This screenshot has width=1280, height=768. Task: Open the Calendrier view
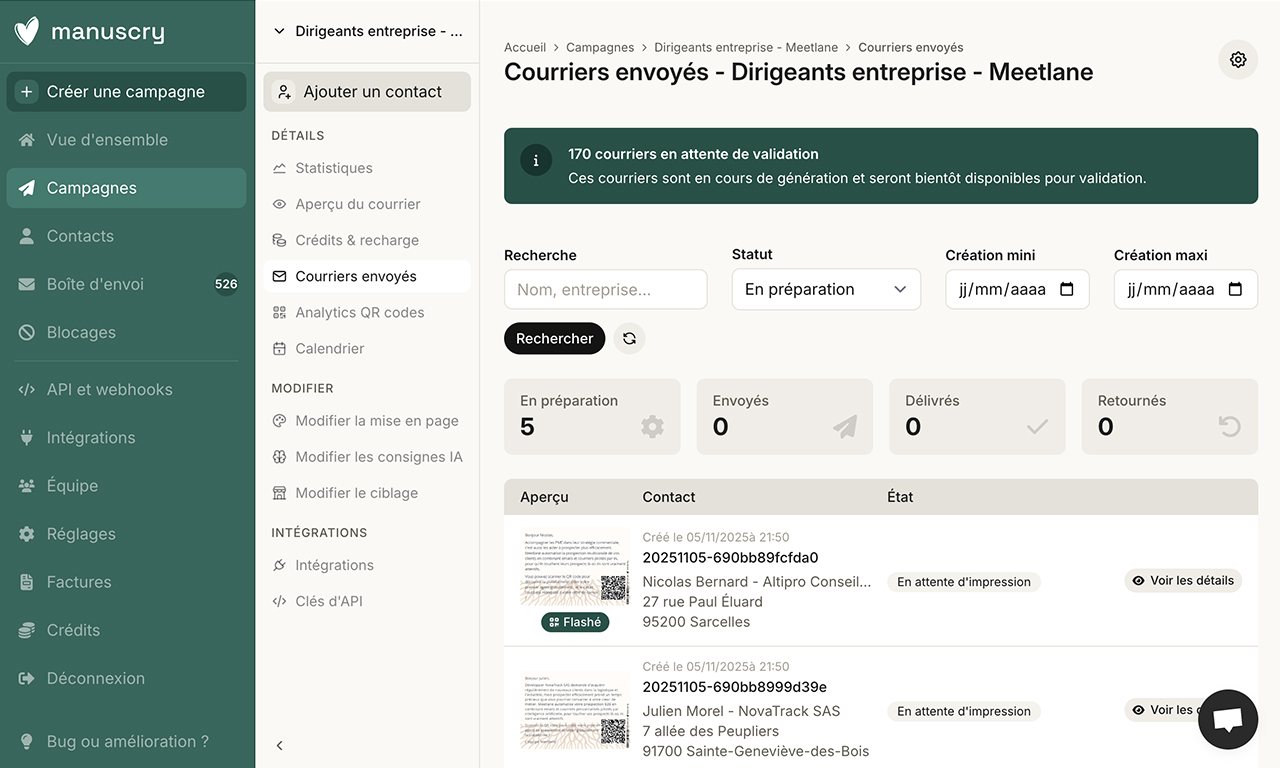[328, 348]
